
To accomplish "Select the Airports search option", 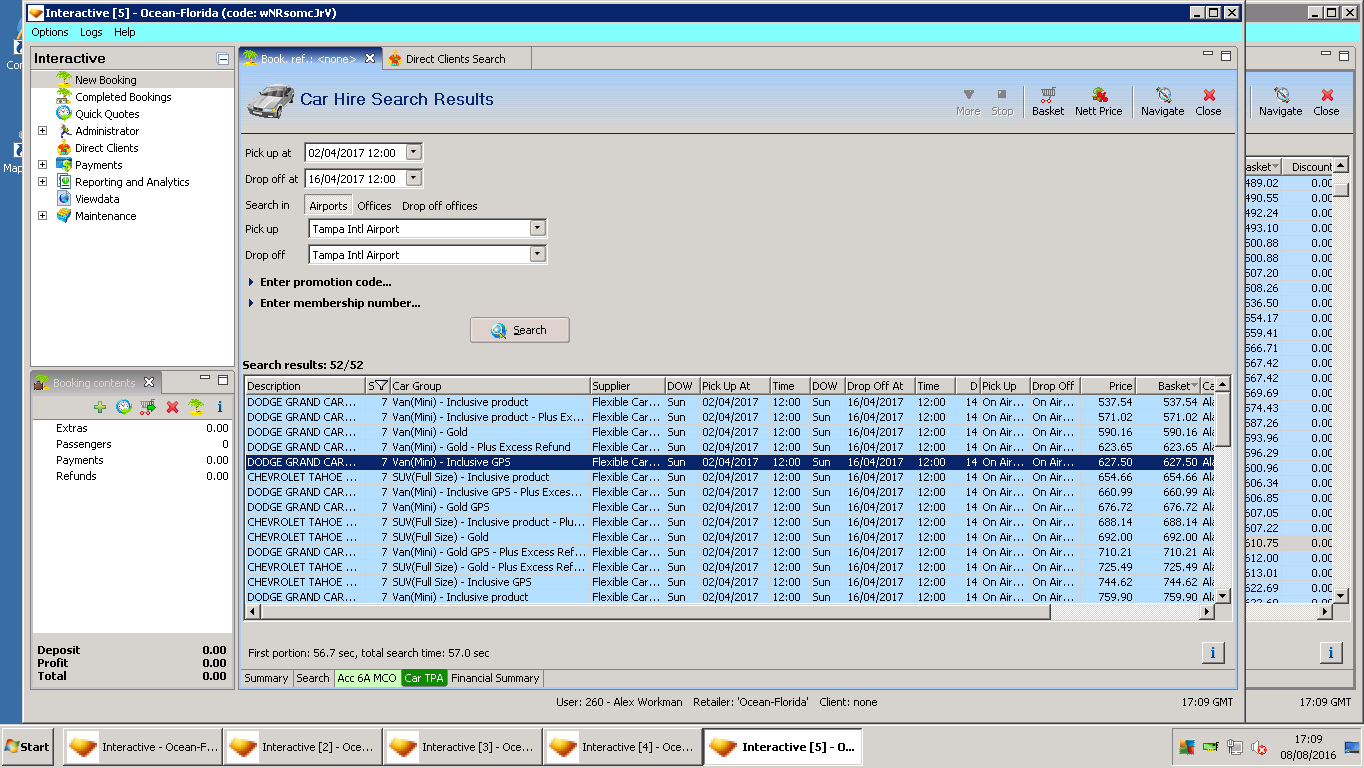I will (x=328, y=206).
